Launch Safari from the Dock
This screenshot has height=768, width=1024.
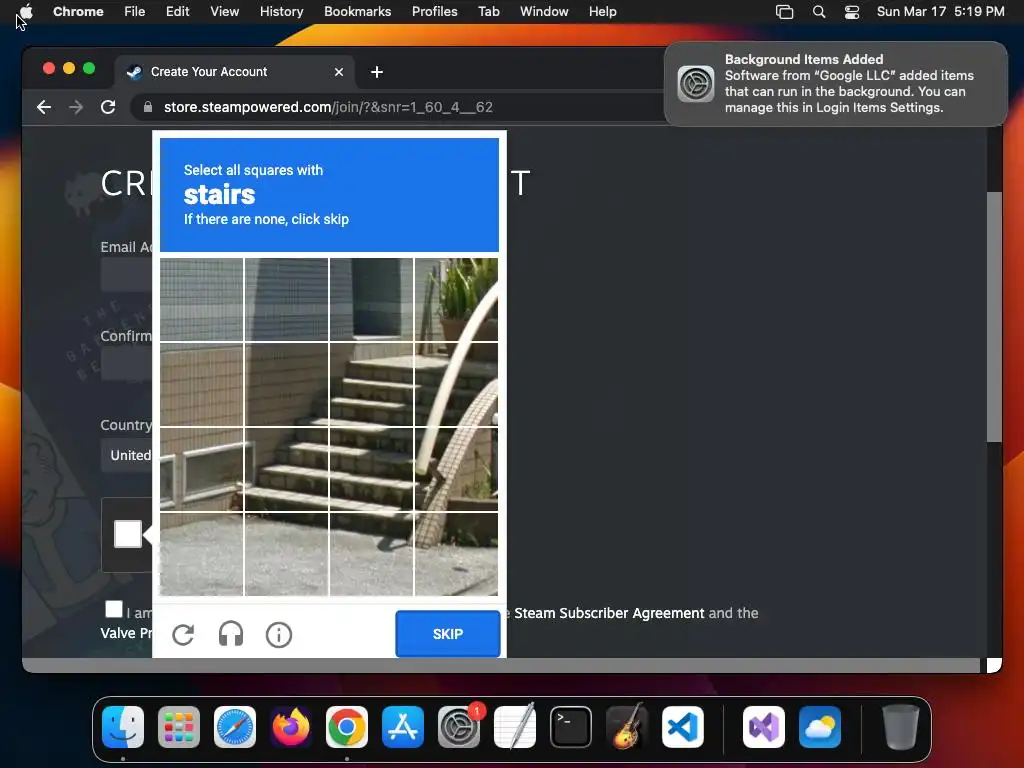point(235,727)
